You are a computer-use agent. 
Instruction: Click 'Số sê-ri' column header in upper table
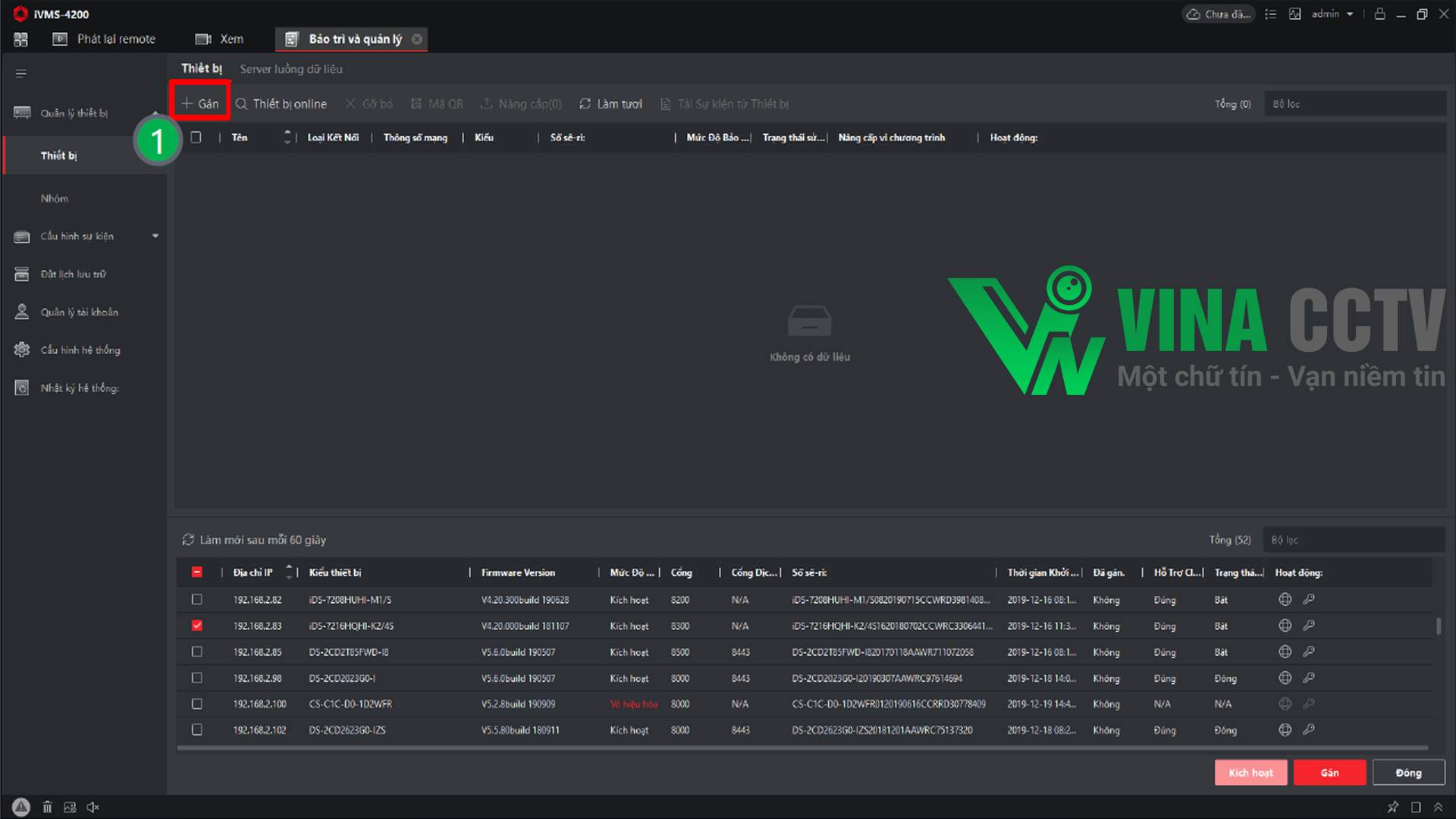(567, 137)
